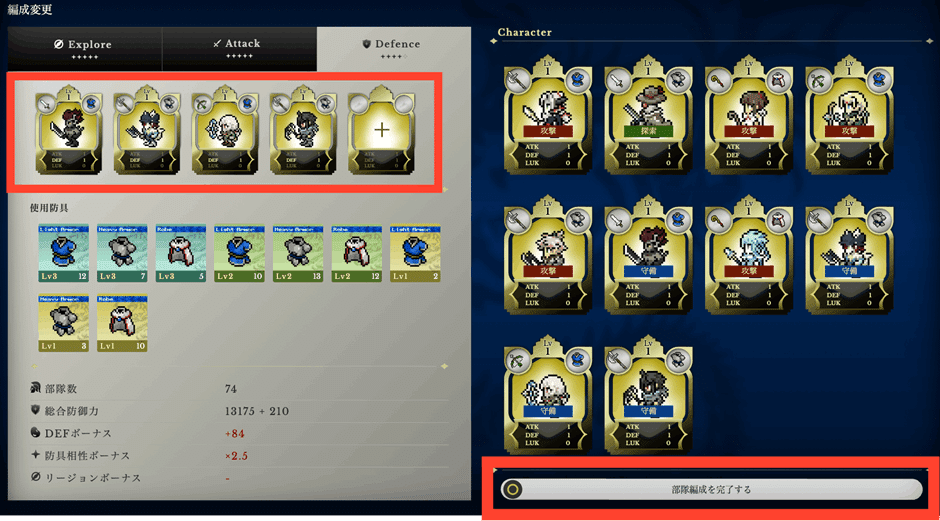Pick the Lv2 Heavy Armor with count 13
This screenshot has width=940, height=521.
(298, 253)
